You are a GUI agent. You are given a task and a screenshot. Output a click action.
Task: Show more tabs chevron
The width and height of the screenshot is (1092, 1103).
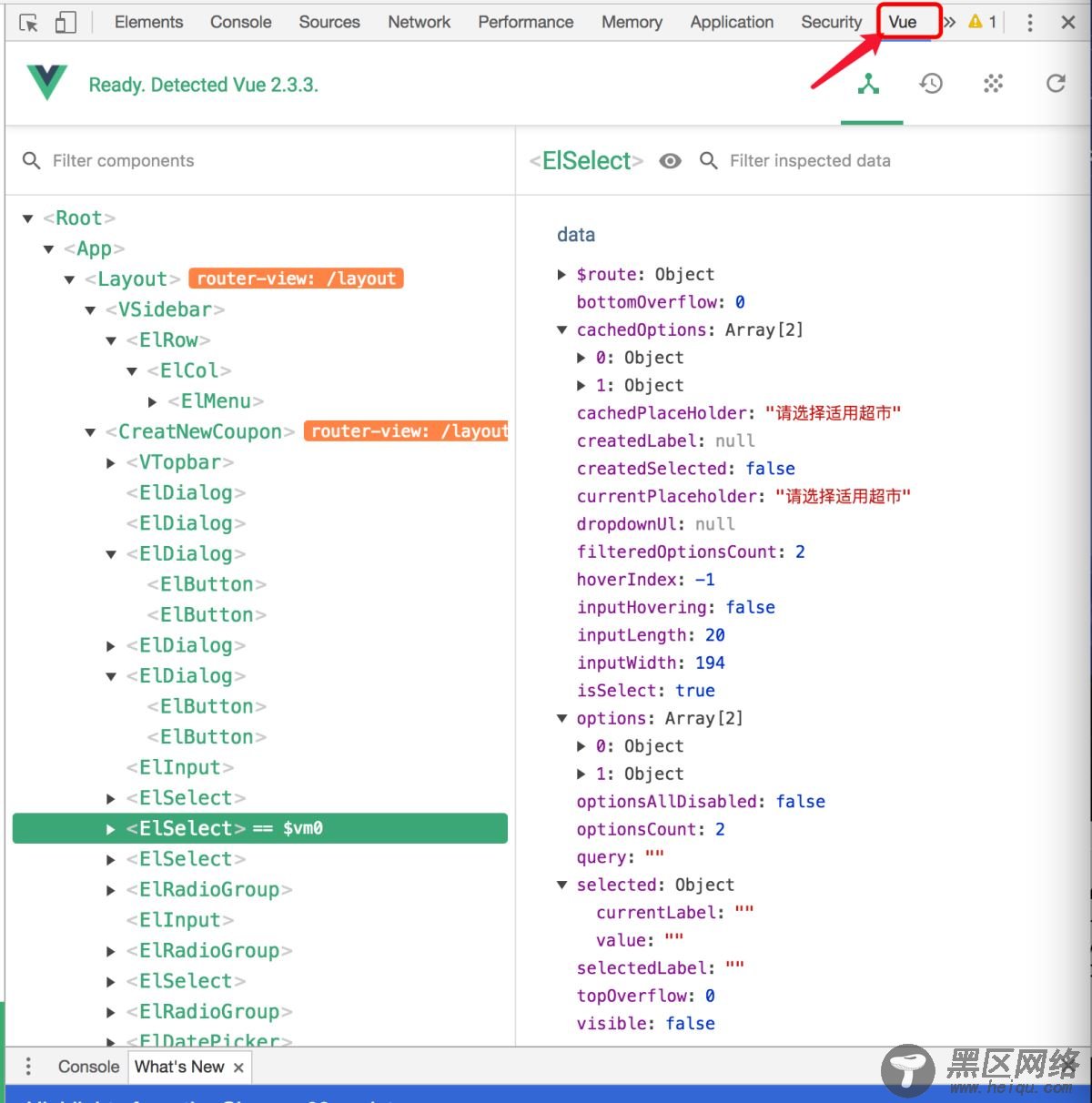tap(950, 22)
